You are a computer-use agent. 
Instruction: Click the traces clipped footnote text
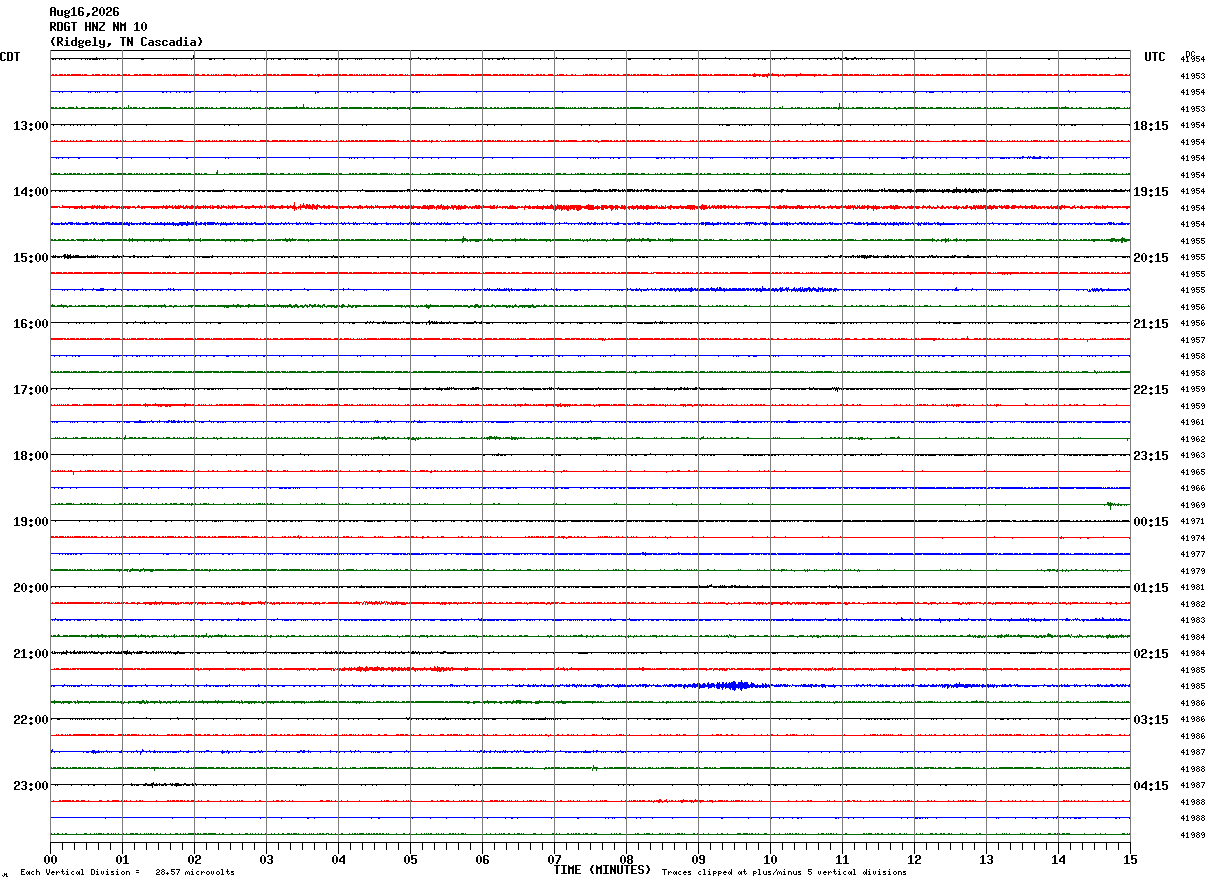(784, 873)
